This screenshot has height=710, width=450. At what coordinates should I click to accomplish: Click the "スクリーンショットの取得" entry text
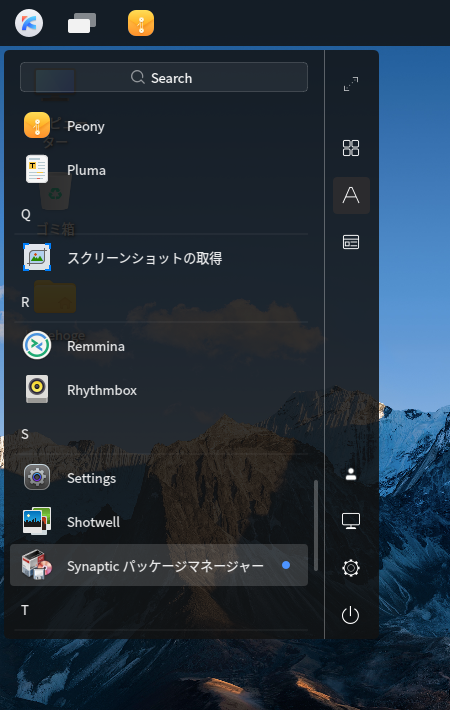coord(144,258)
